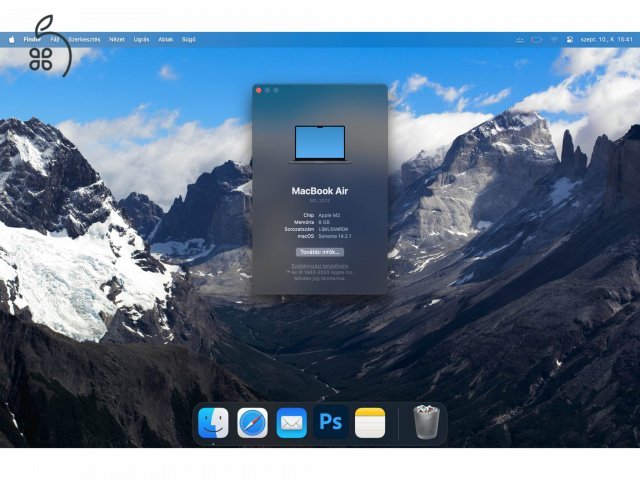Open the Apple menu

click(12, 40)
